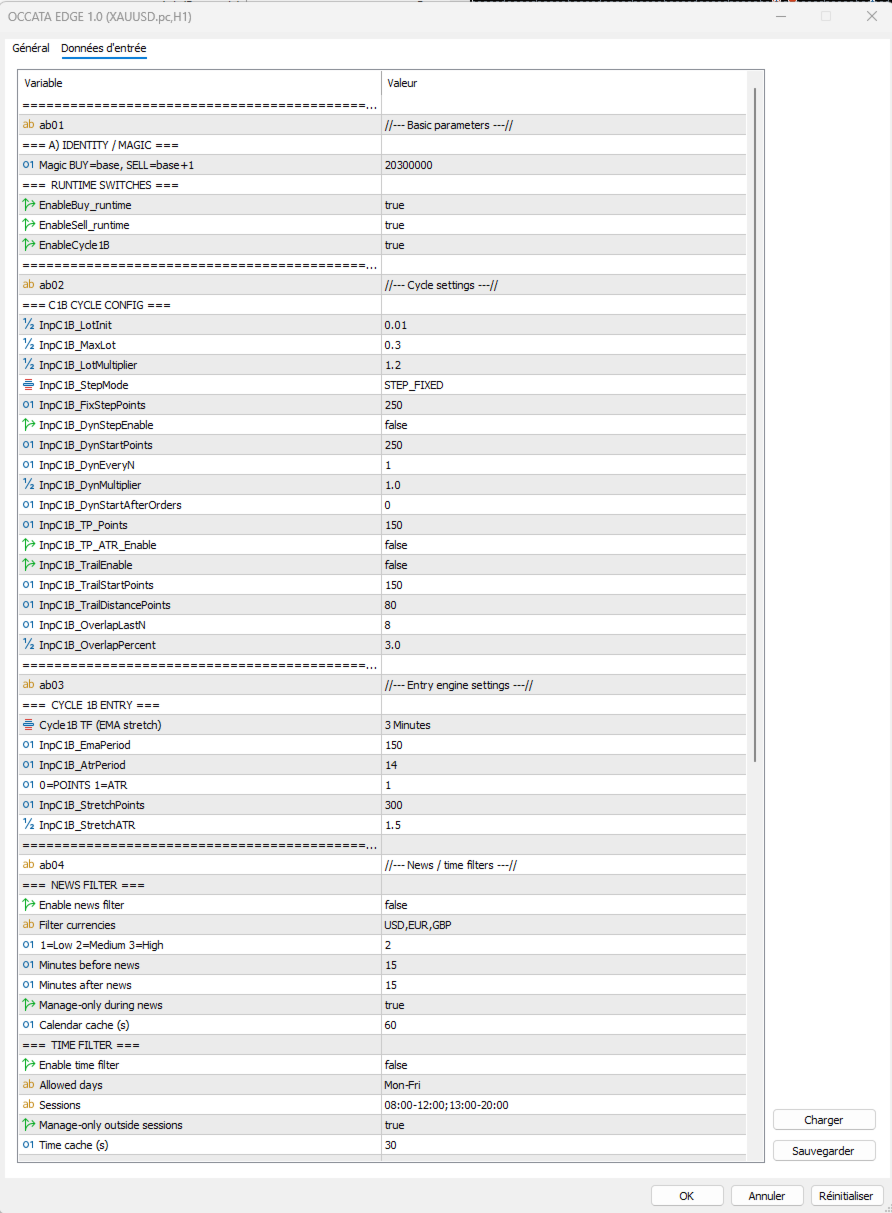Click the integer icon beside Magic BUY=base

pyautogui.click(x=28, y=165)
